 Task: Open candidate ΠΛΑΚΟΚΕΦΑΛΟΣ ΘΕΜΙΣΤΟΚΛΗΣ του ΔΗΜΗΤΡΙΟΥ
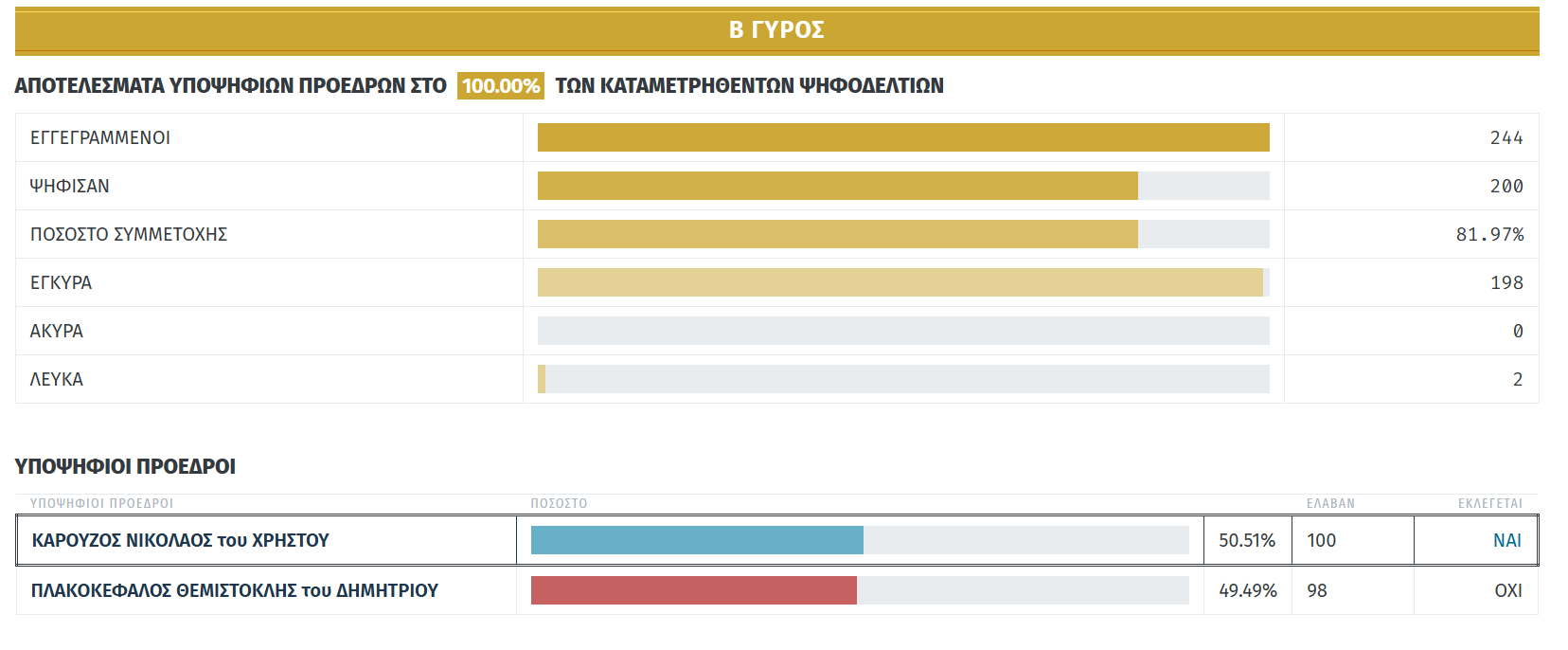[x=235, y=591]
